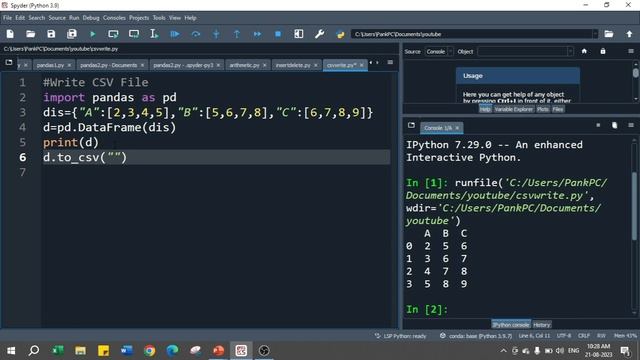Interrupt kernel stop square in console
This screenshot has width=640, height=360.
598,125
